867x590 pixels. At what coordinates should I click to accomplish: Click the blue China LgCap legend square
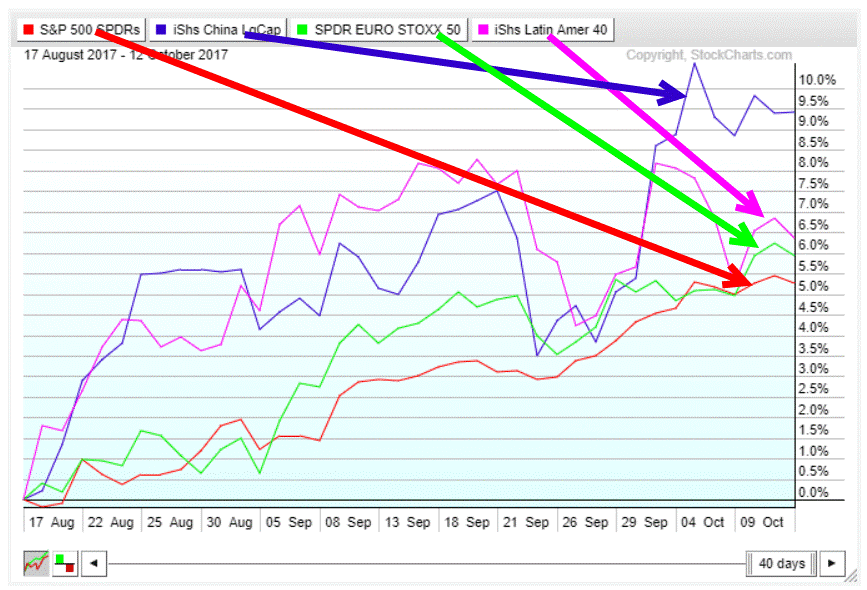[163, 30]
